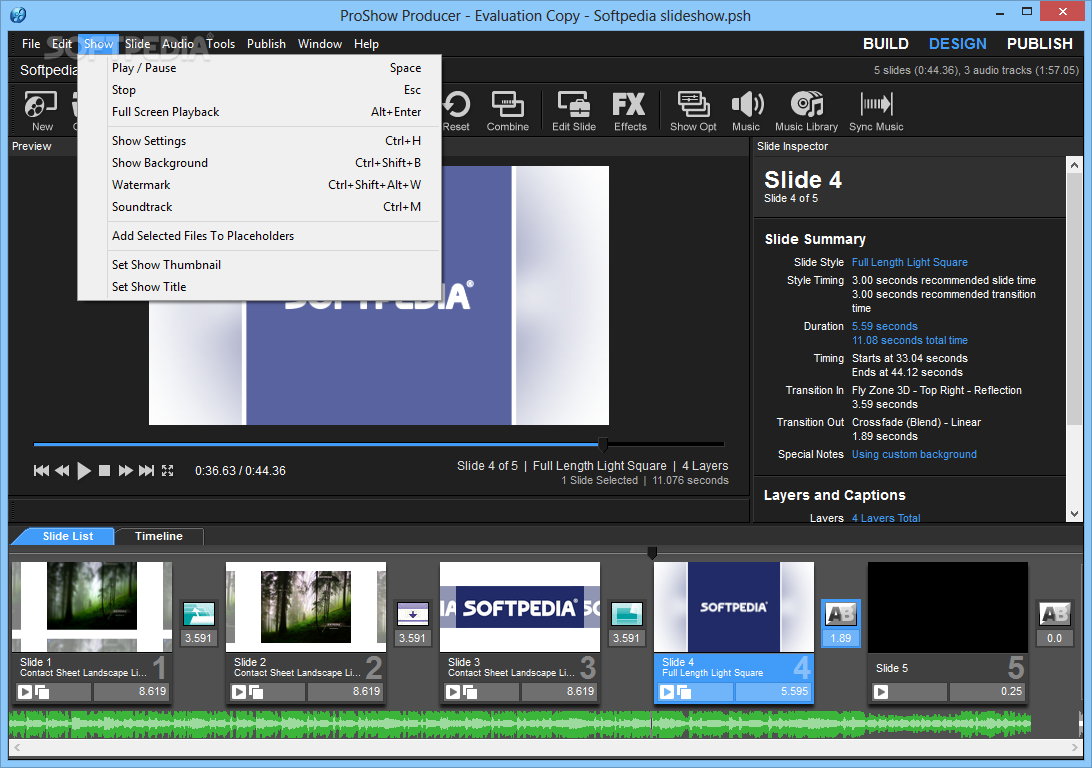
Task: Choose Full Screen Playback menu entry
Action: pos(258,112)
